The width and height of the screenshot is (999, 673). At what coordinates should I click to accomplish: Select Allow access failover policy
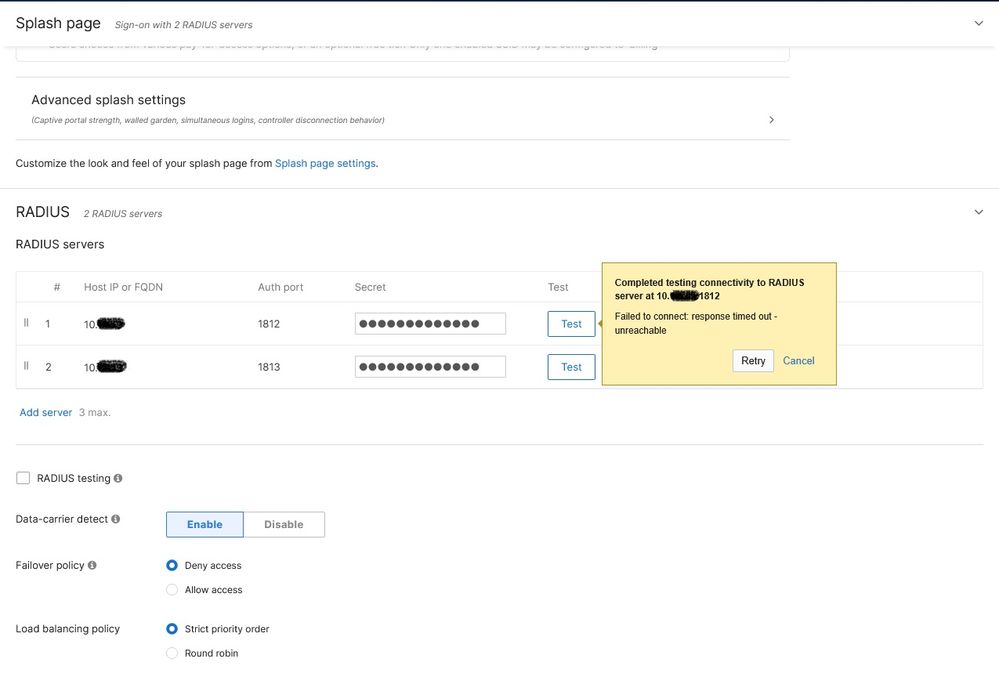tap(172, 590)
